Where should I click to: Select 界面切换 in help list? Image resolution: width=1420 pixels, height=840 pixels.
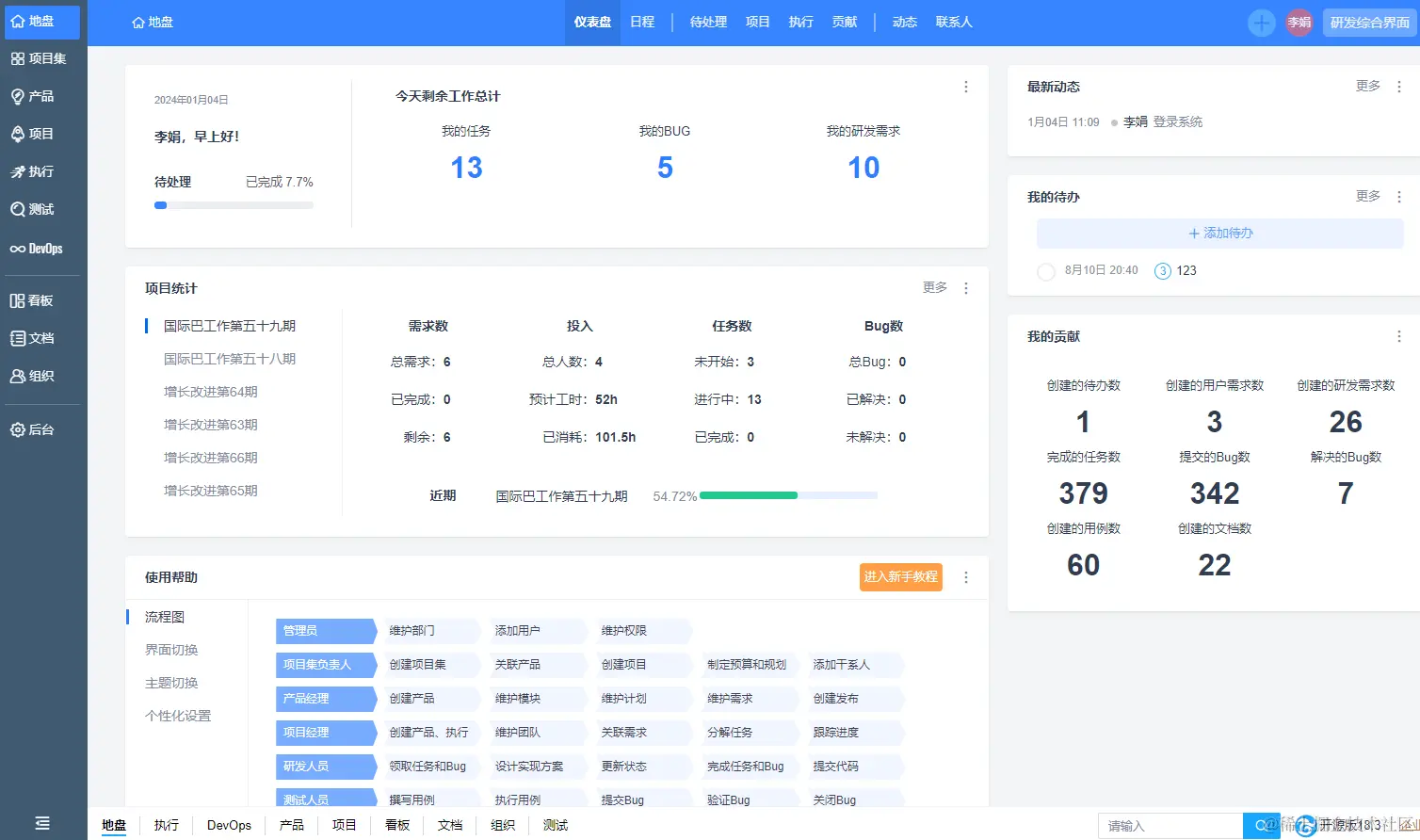coord(171,650)
